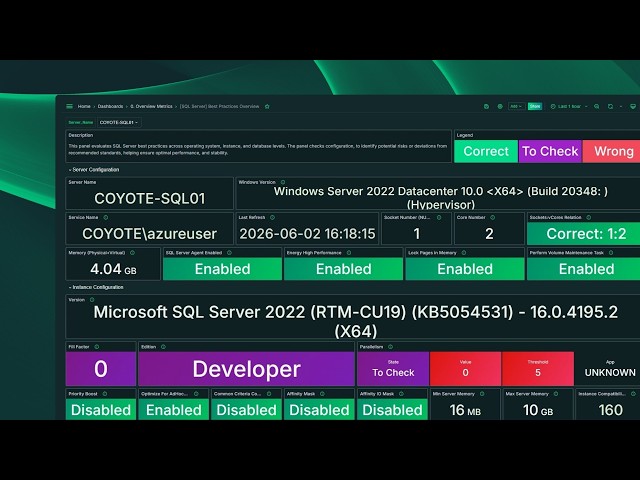Click the Lock Pages in Memory Enabled status
Screen dimensions: 640x480
point(465,269)
